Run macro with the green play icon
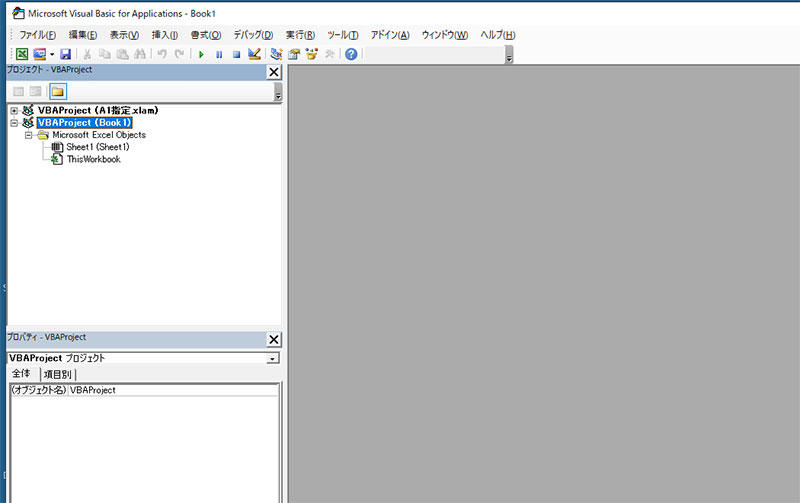This screenshot has height=503, width=800. click(x=202, y=54)
